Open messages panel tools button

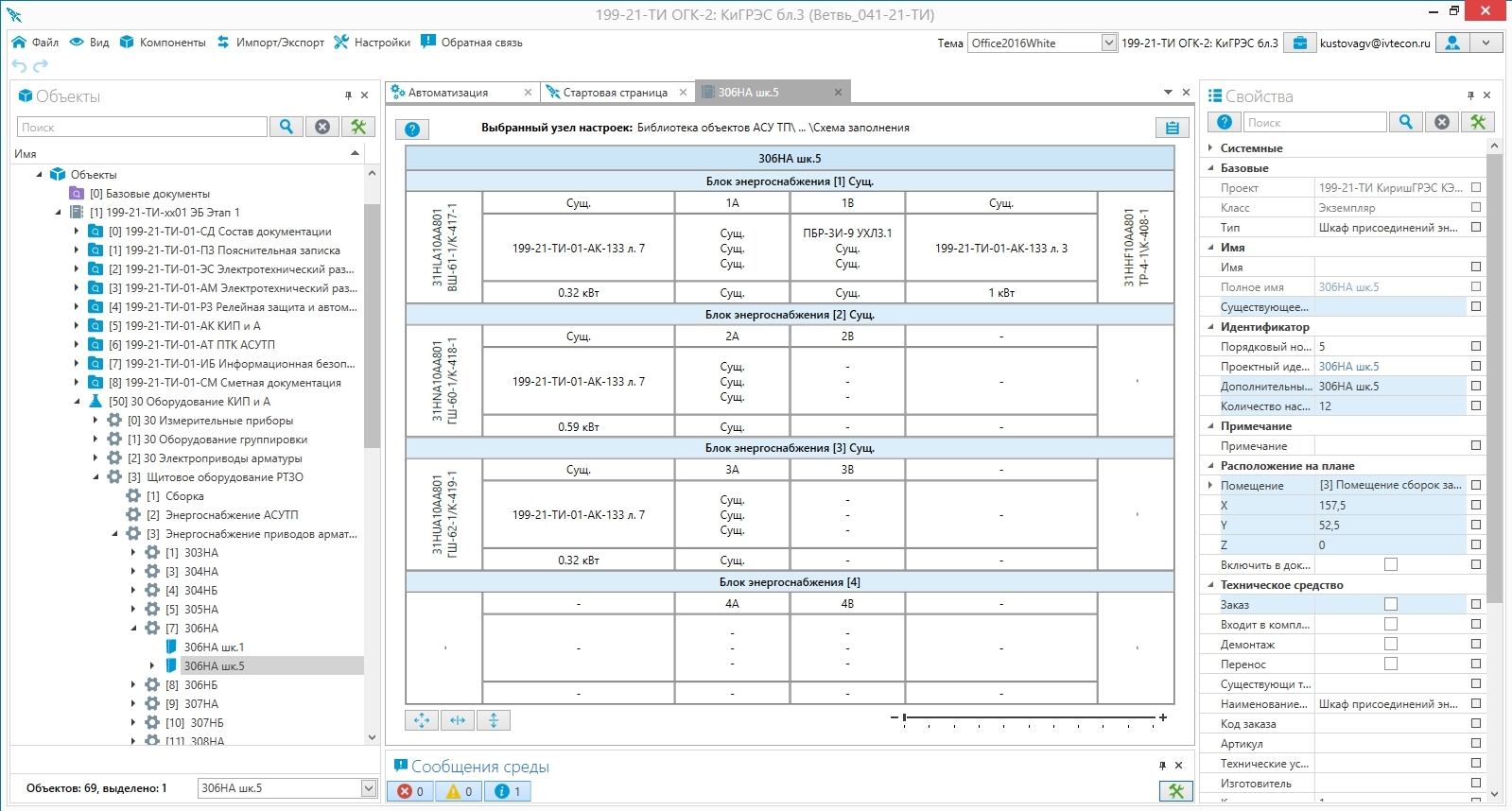click(1176, 791)
